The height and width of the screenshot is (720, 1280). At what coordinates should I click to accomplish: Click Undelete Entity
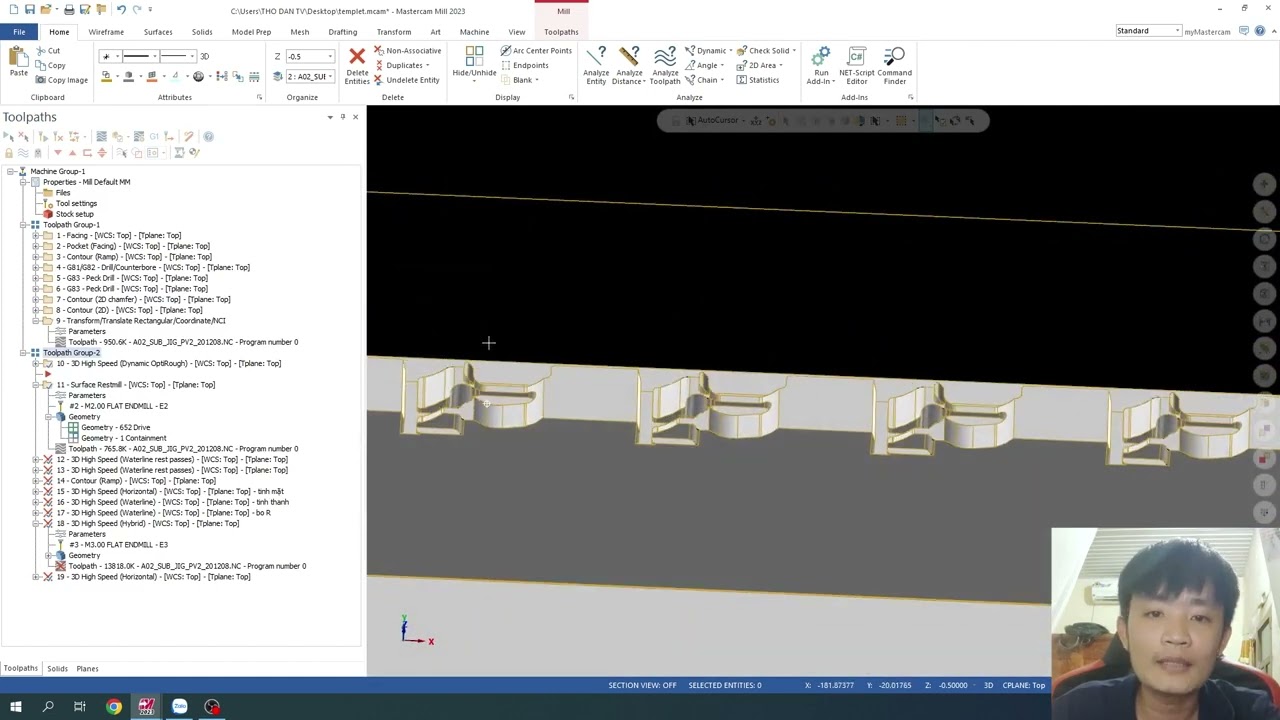[407, 80]
